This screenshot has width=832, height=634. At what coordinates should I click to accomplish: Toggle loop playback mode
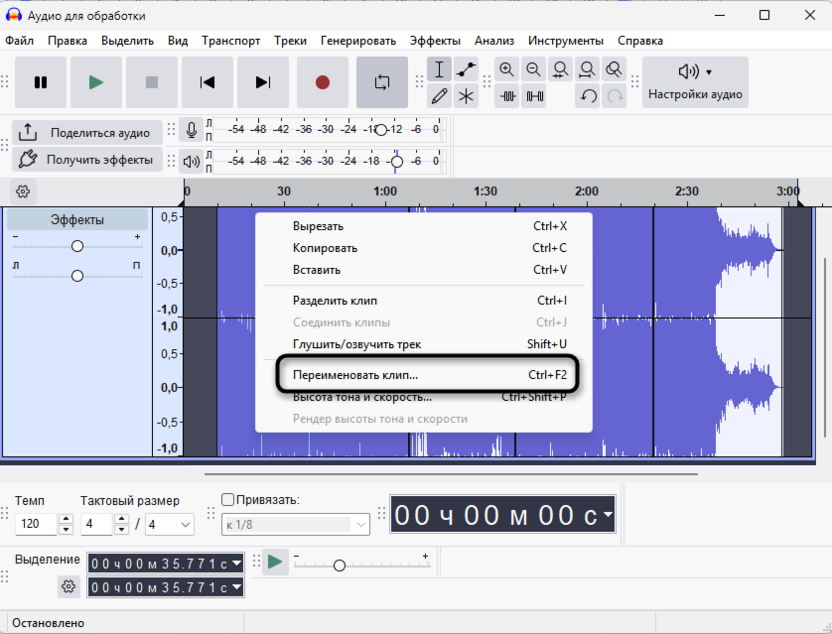[x=382, y=83]
